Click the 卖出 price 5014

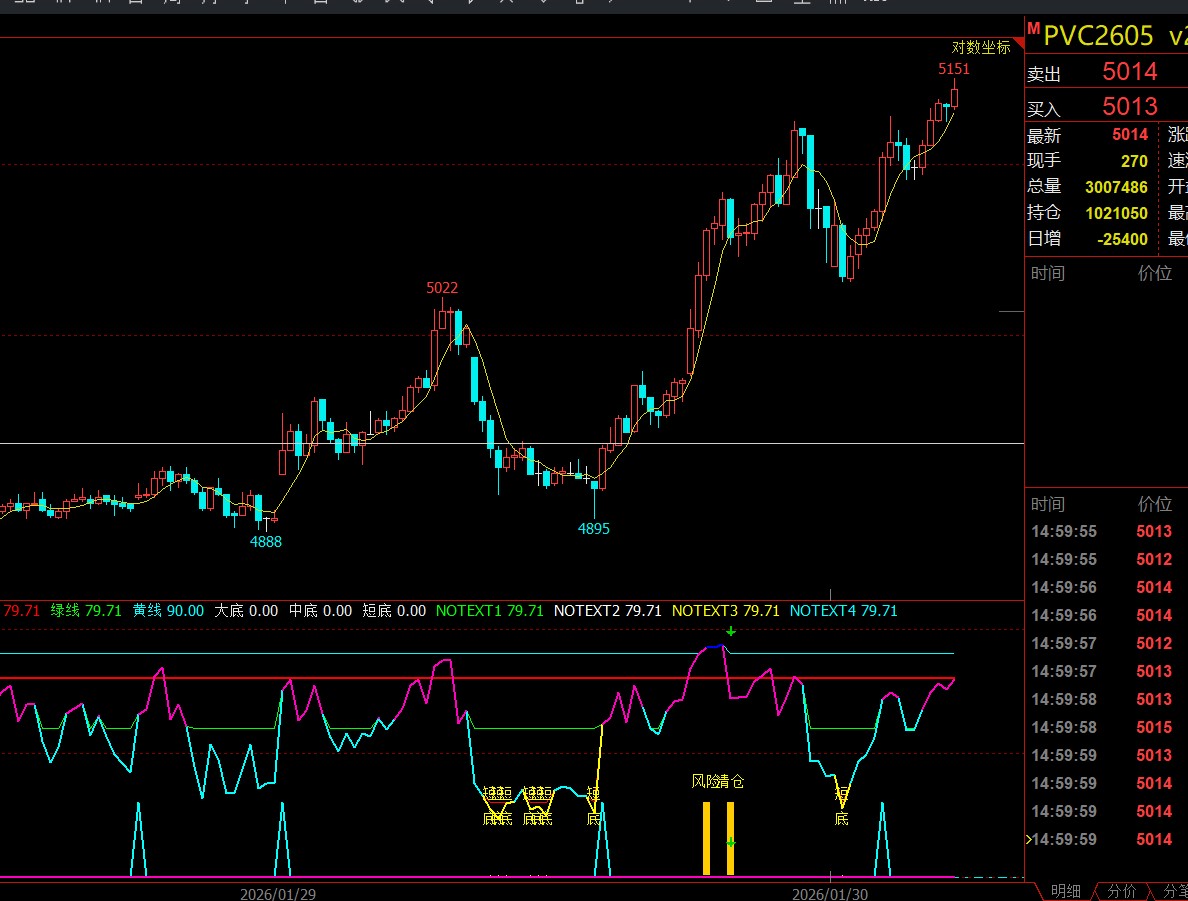click(1129, 72)
